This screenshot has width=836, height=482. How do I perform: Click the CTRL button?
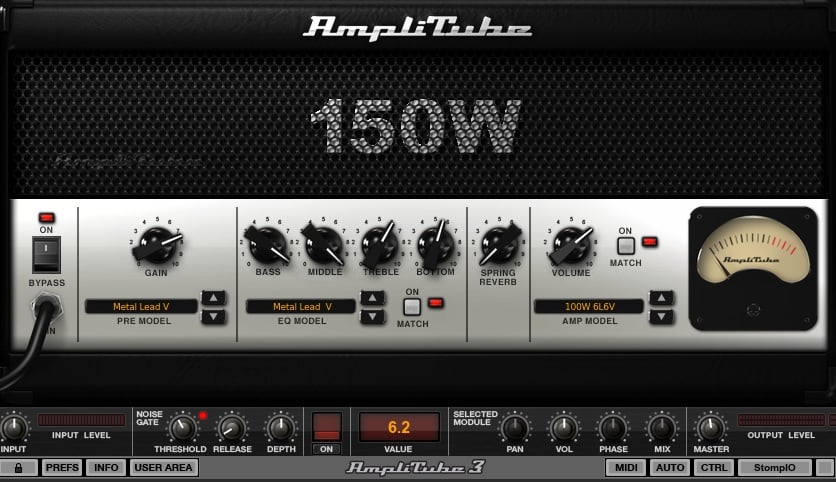click(713, 468)
